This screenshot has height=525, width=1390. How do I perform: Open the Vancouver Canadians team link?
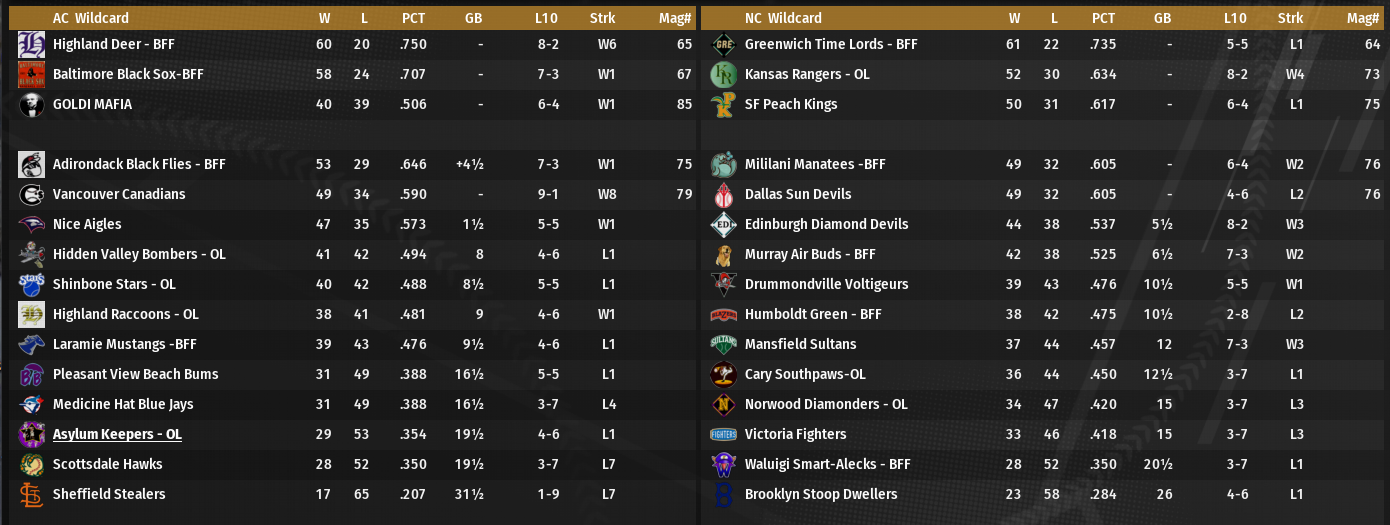tap(119, 194)
